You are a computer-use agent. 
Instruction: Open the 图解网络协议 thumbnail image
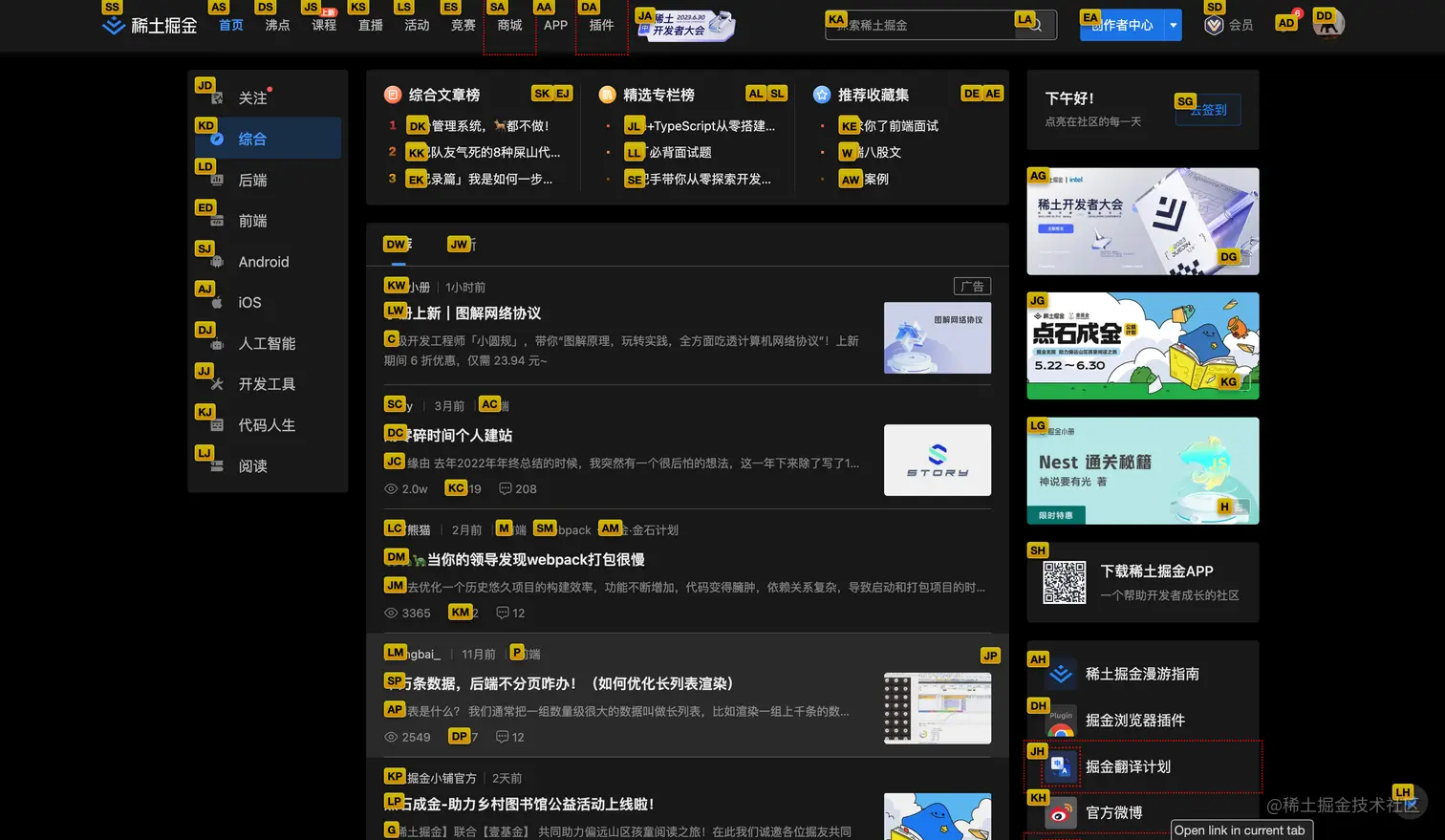click(938, 338)
